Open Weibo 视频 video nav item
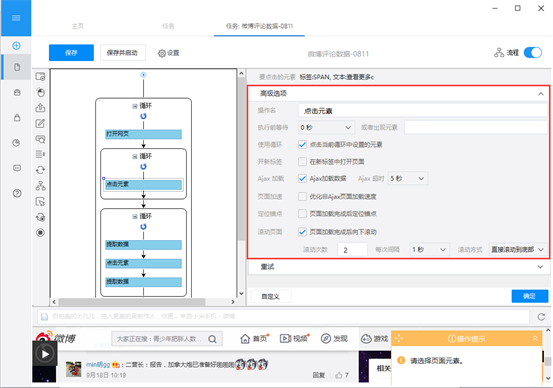The image size is (553, 388). point(295,339)
